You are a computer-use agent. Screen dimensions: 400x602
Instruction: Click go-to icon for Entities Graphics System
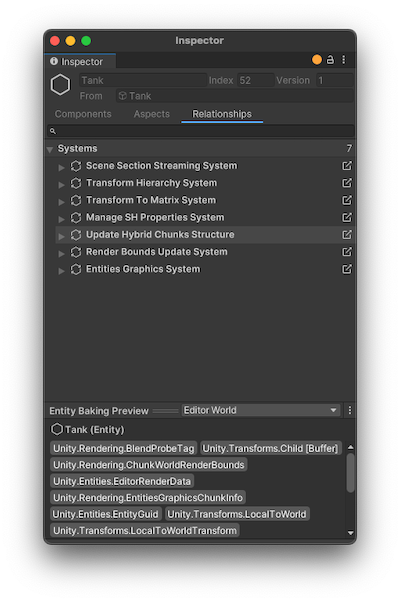coord(347,269)
